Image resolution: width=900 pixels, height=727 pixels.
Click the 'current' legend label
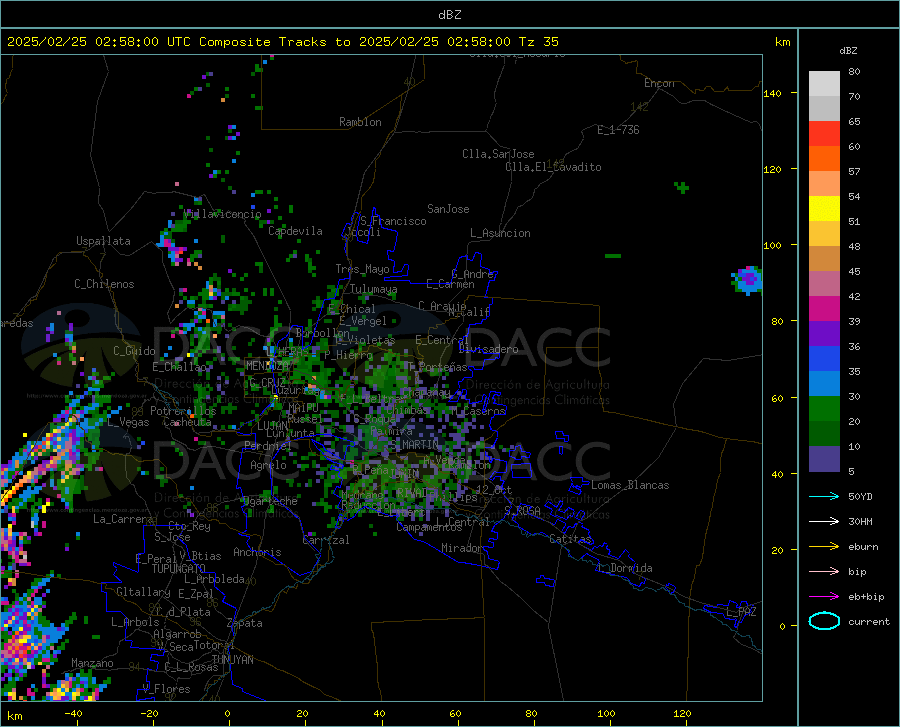click(x=869, y=621)
